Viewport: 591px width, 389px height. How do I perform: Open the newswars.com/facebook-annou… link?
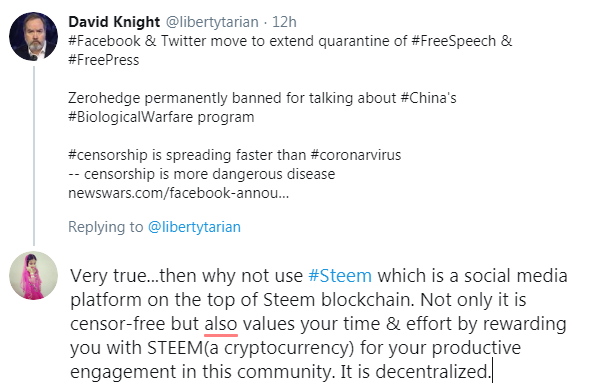pos(179,193)
